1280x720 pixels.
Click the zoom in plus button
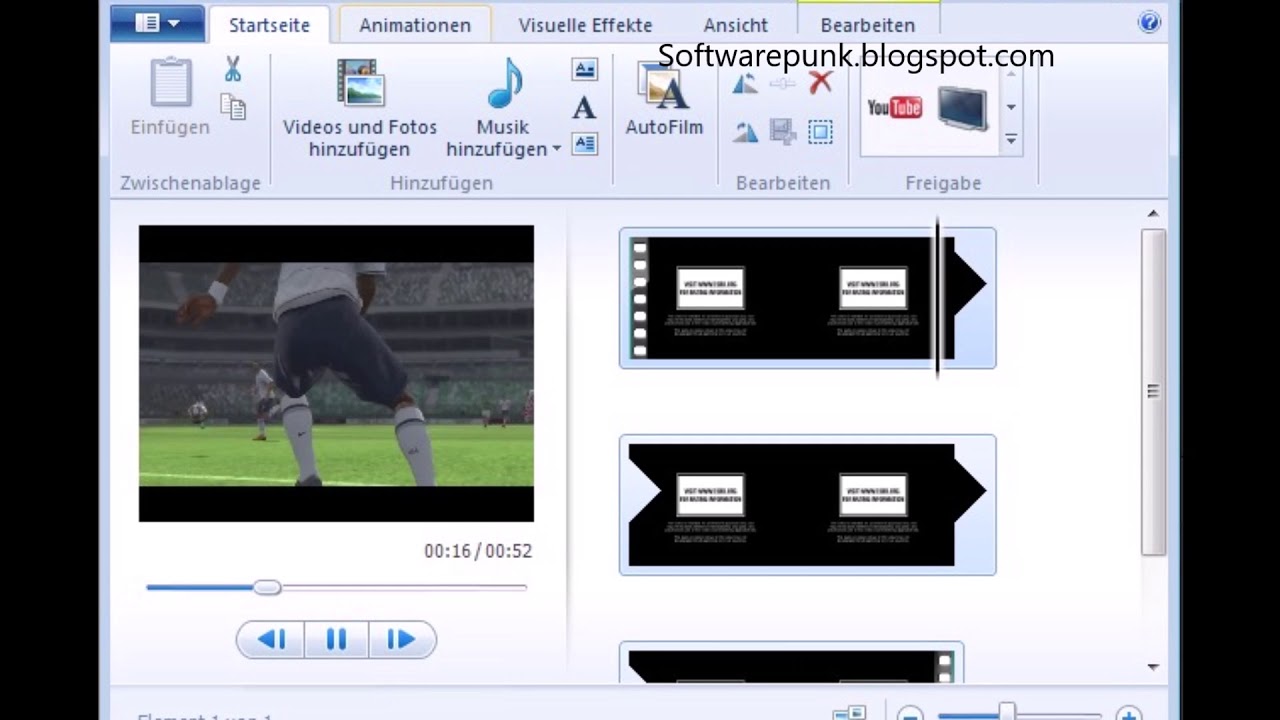click(1129, 714)
